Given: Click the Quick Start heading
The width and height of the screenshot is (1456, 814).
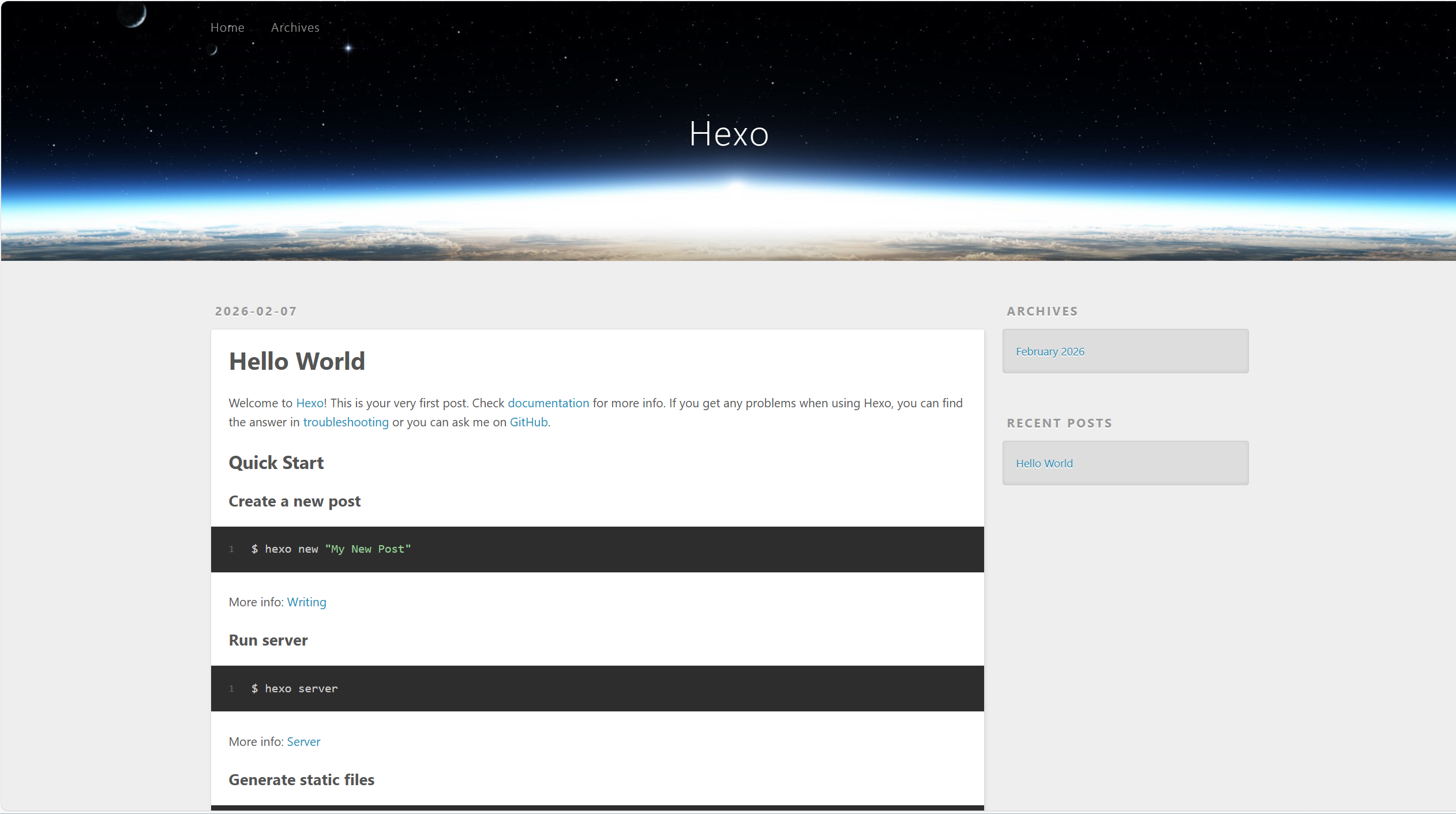Looking at the screenshot, I should pos(276,463).
